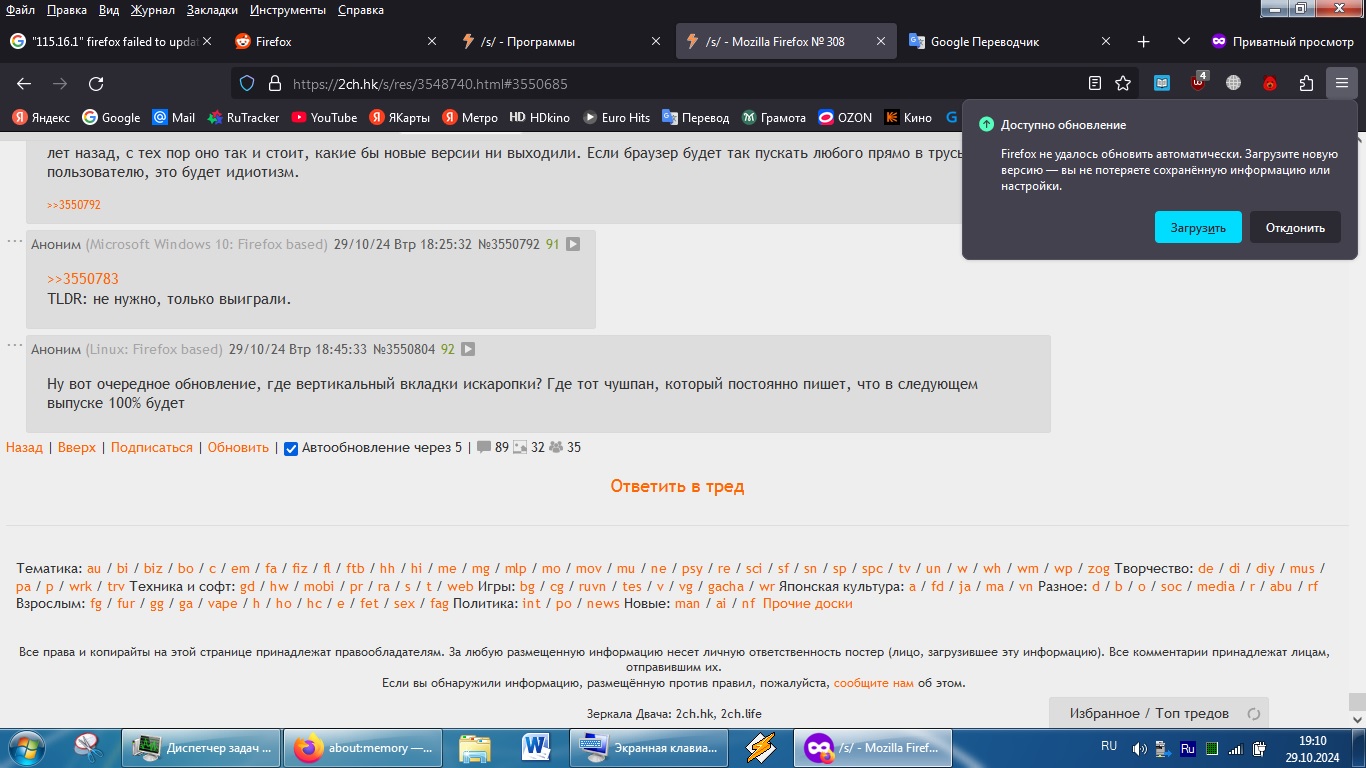
Task: Open the Extensions puzzle-piece menu
Action: click(x=1306, y=84)
